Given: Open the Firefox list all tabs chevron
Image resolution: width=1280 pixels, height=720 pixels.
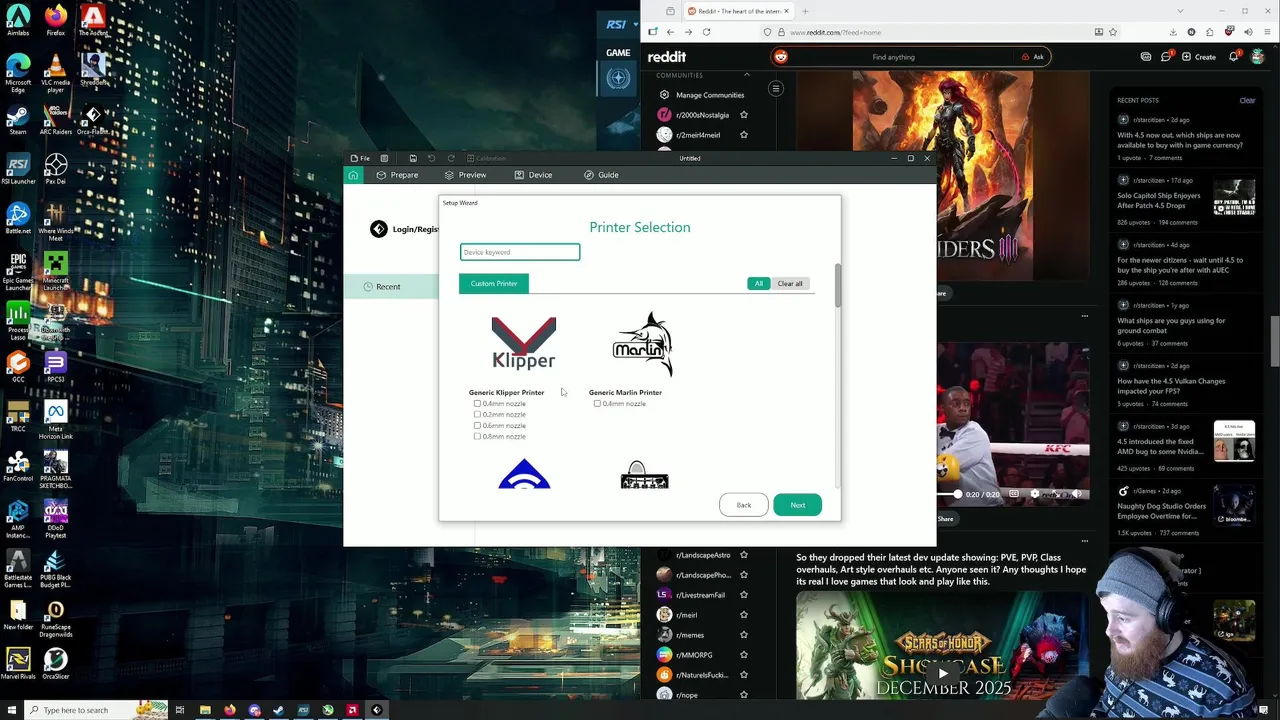Looking at the screenshot, I should click(1180, 11).
